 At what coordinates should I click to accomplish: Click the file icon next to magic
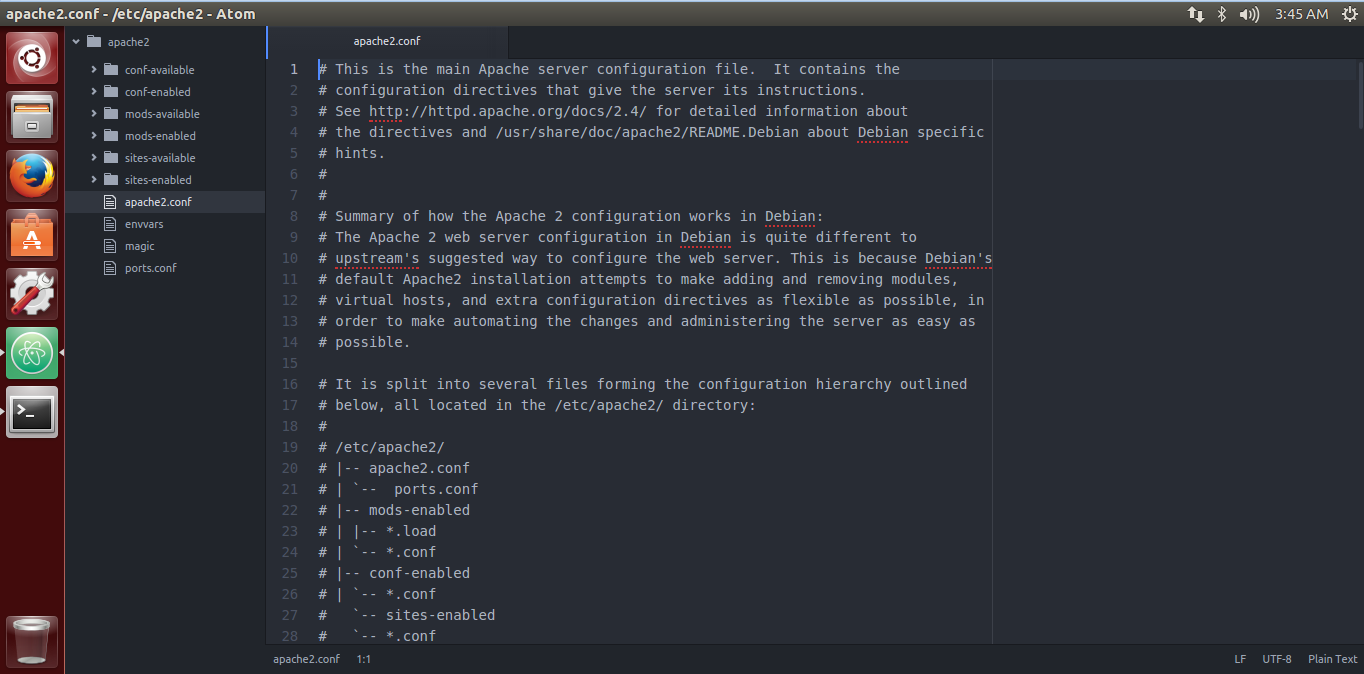tap(111, 246)
